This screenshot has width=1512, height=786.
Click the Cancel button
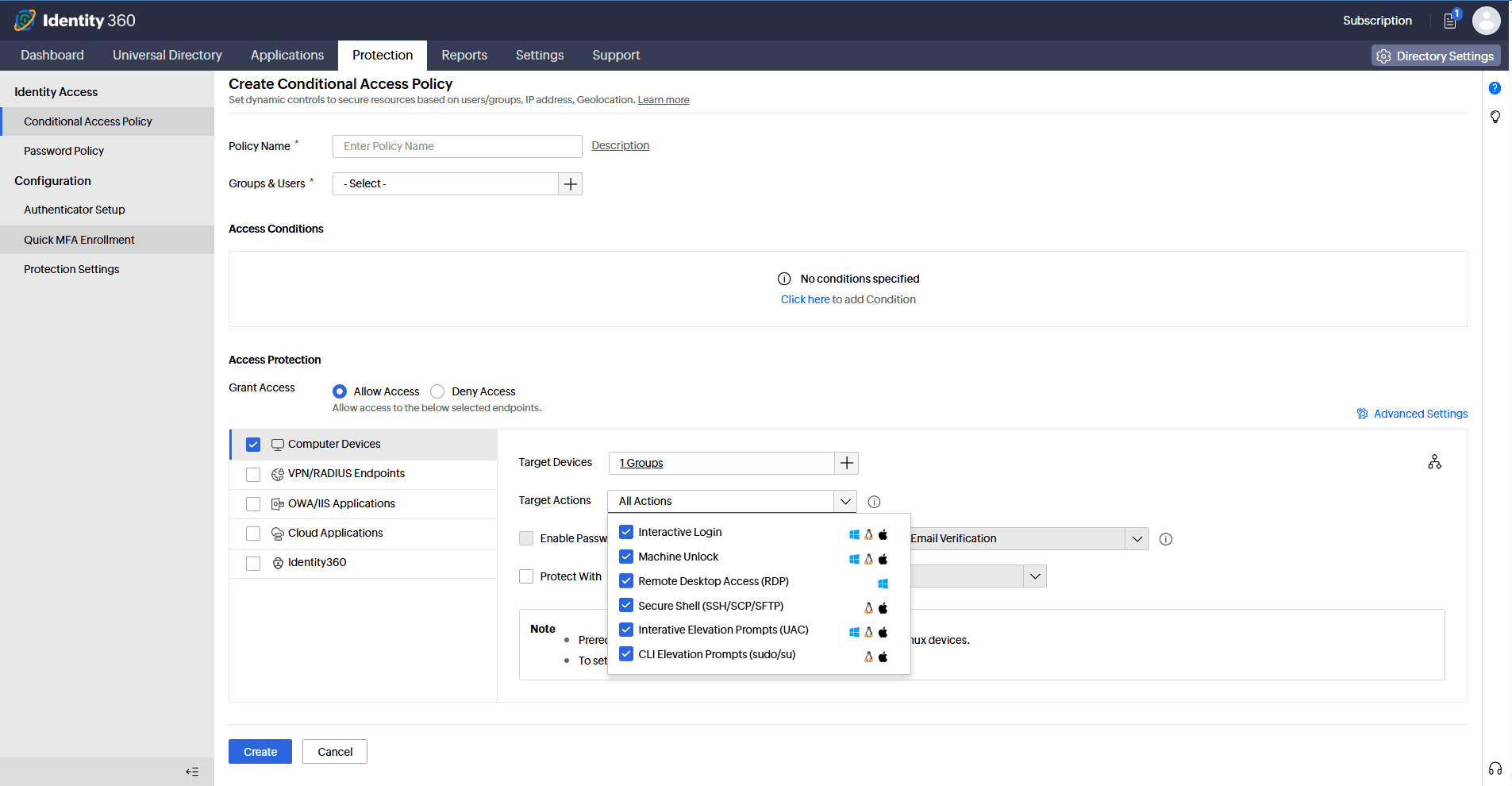click(x=335, y=752)
